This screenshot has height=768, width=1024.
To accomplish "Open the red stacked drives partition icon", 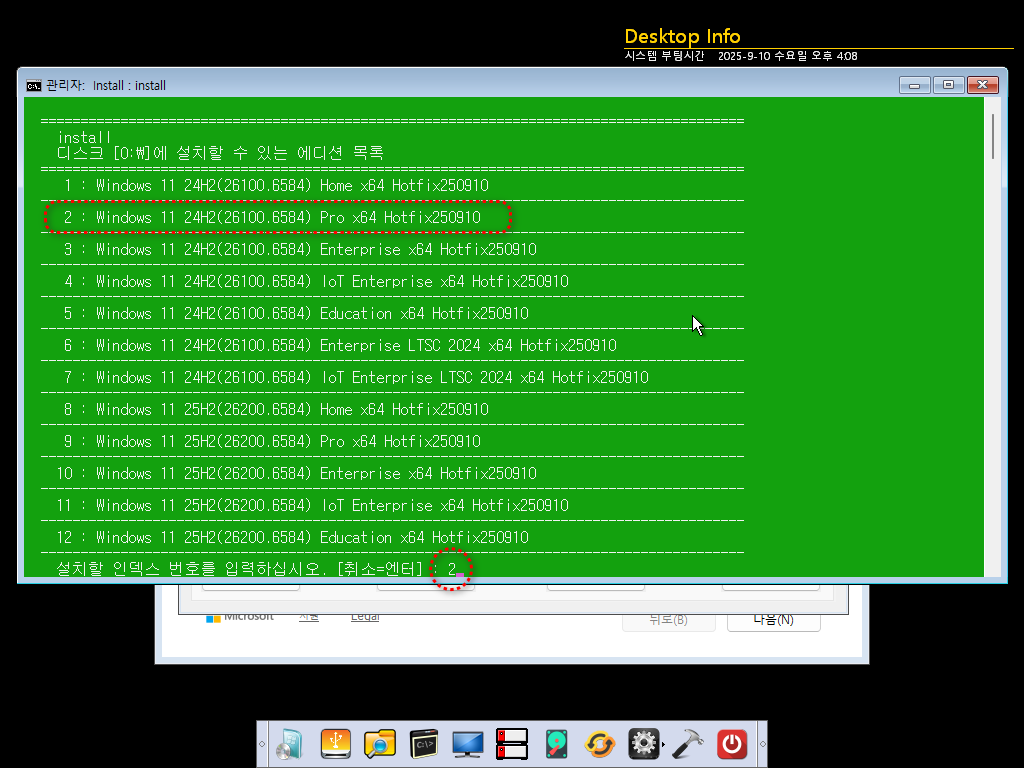I will tap(511, 744).
